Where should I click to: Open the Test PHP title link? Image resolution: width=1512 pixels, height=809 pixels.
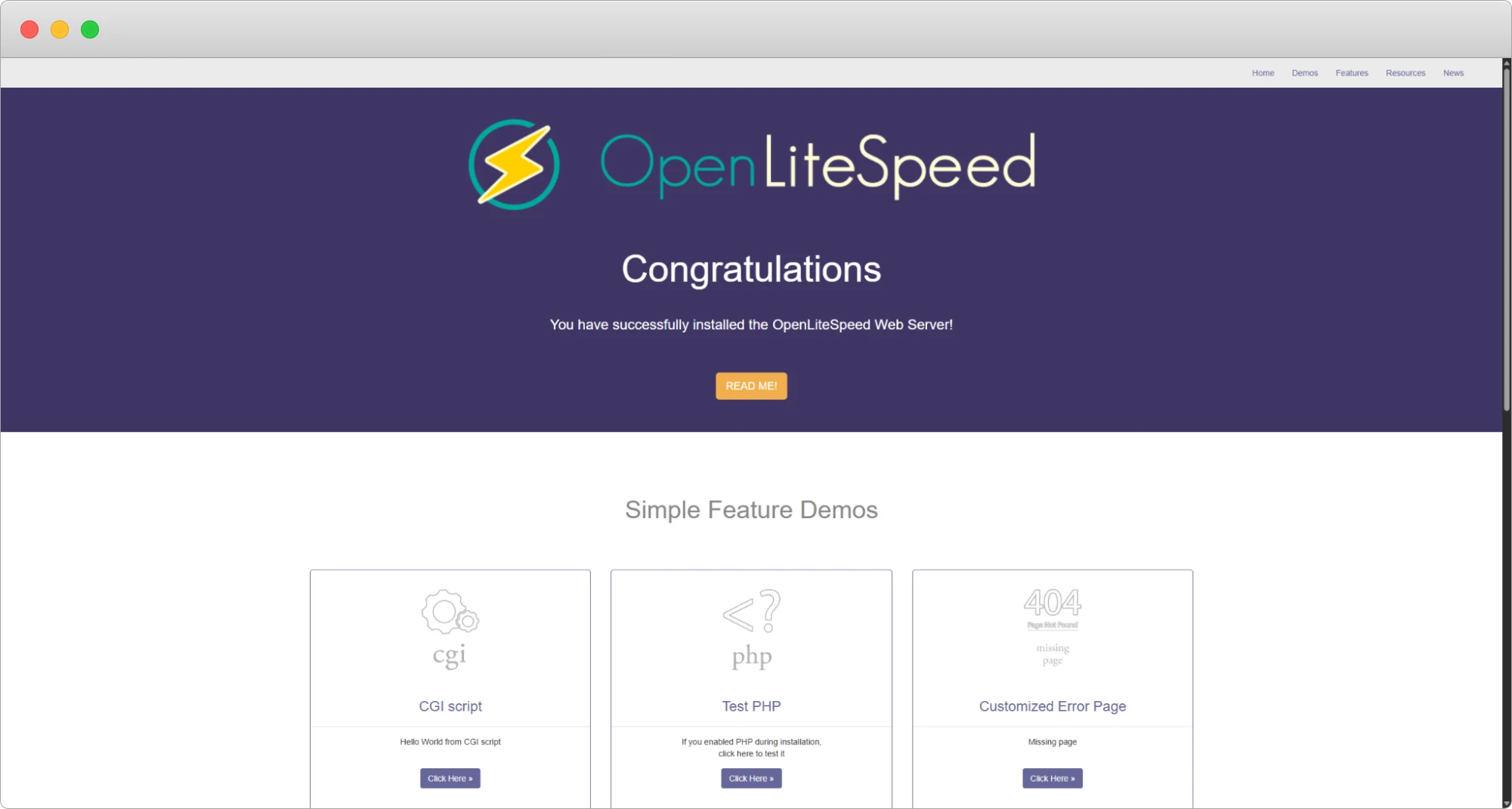pos(751,706)
